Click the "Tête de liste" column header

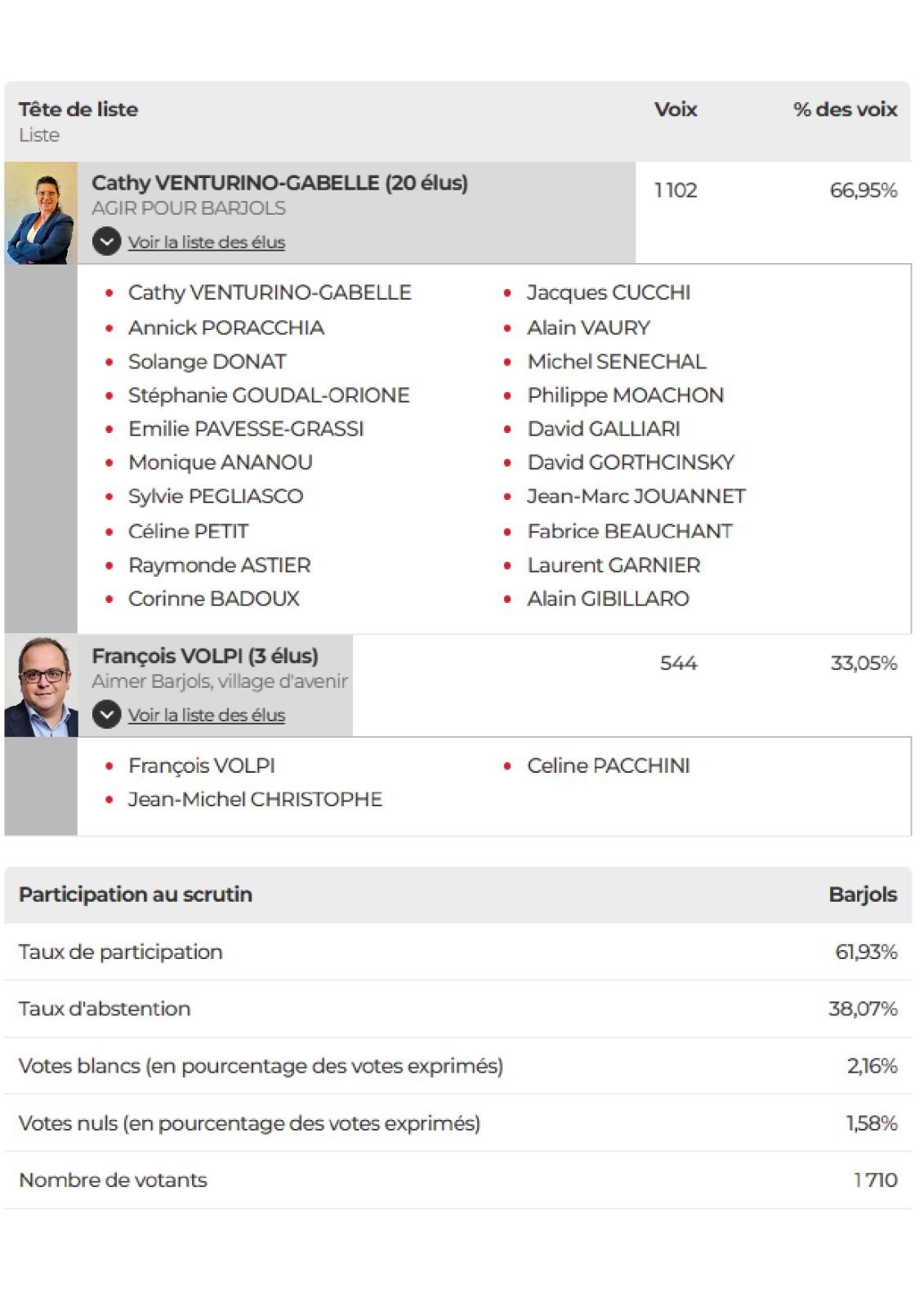click(x=78, y=109)
